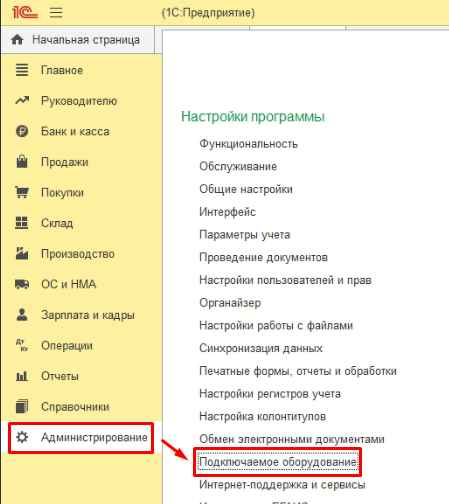Open the hamburger main menu icon
Viewport: 449px width, 504px height.
(56, 13)
